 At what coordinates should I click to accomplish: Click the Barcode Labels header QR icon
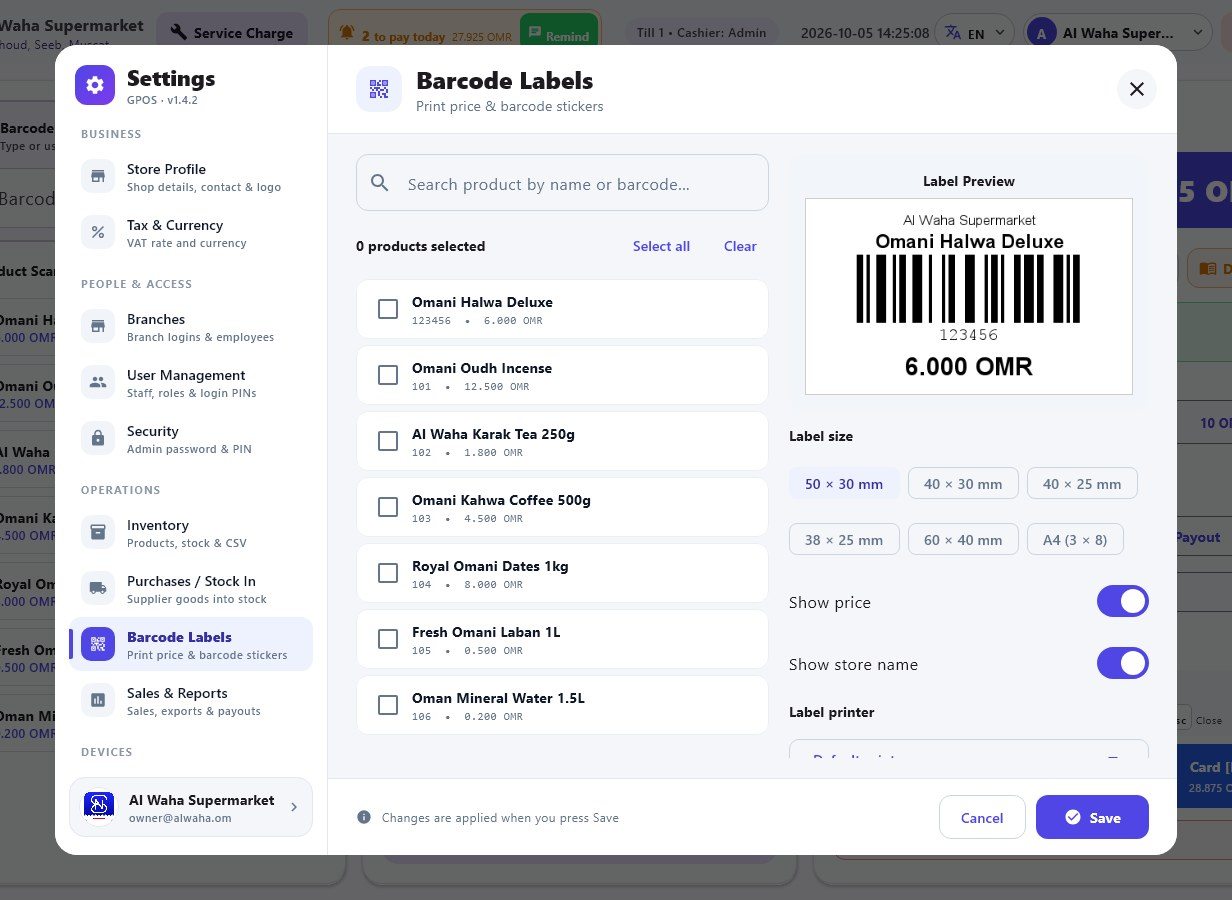[379, 89]
